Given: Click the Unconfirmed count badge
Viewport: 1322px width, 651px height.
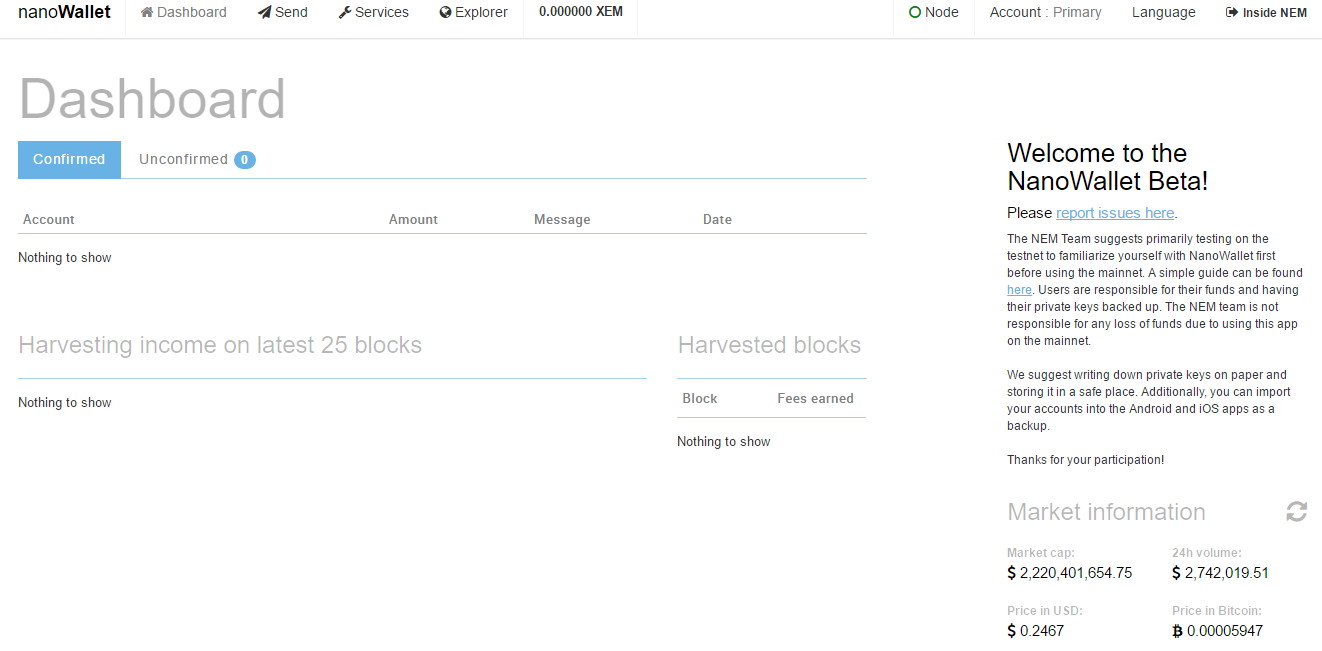Looking at the screenshot, I should 245,160.
